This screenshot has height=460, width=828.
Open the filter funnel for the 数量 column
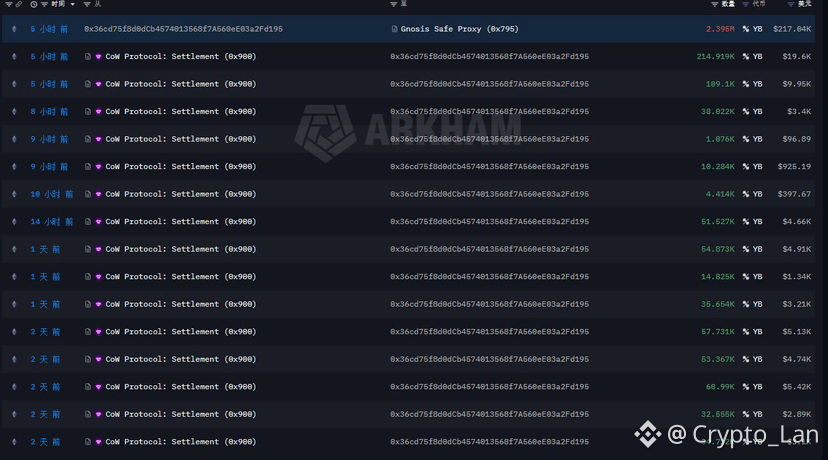click(x=714, y=4)
